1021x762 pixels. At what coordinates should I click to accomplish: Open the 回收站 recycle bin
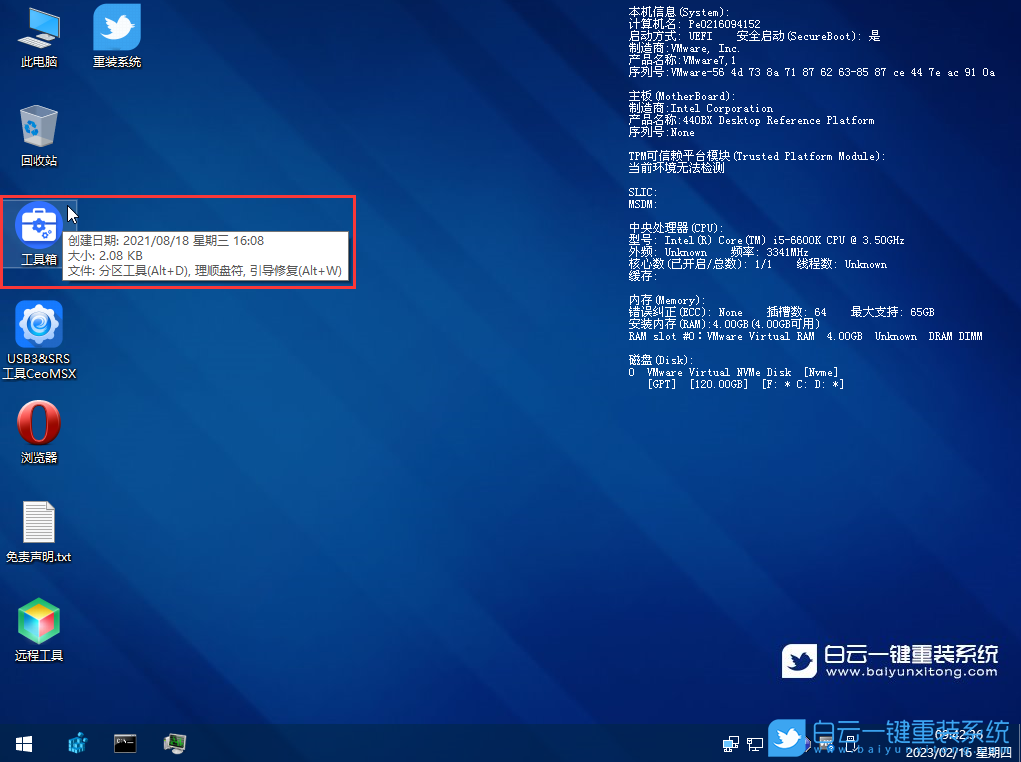[39, 127]
